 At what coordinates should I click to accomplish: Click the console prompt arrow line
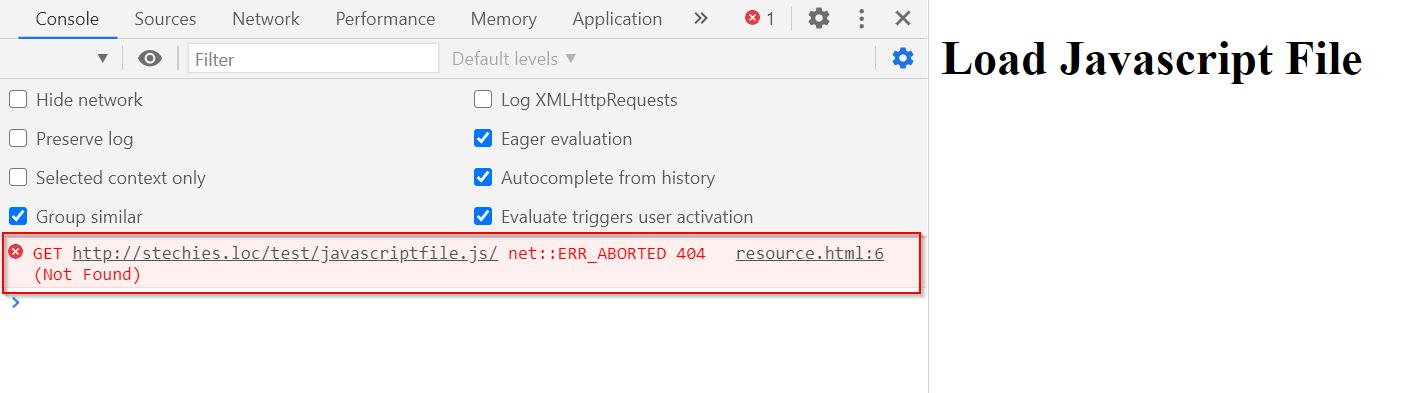click(x=464, y=303)
